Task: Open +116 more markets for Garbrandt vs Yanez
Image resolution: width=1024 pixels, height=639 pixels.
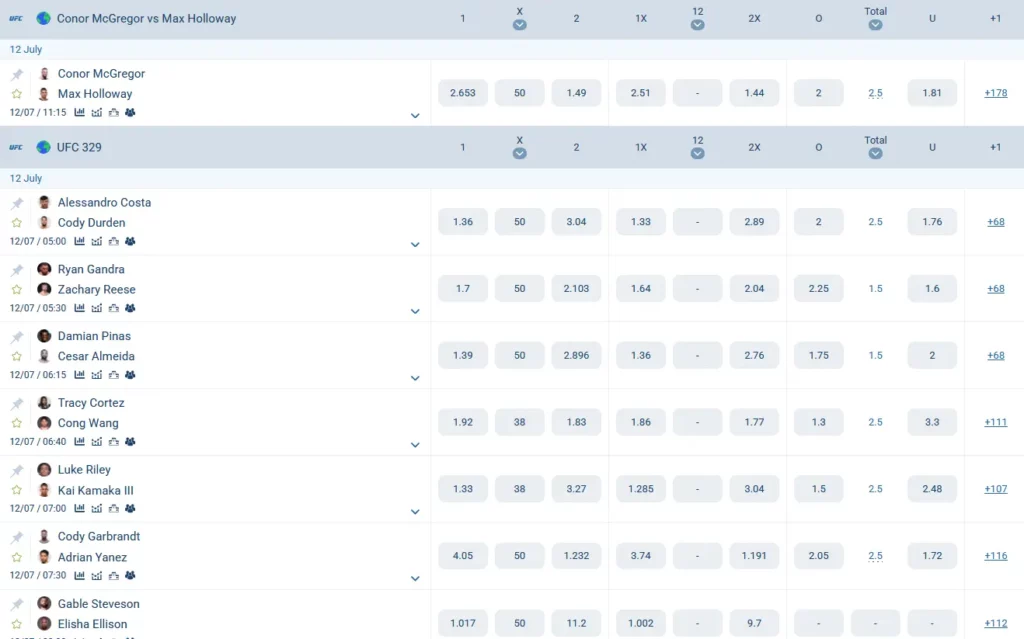Action: coord(996,555)
